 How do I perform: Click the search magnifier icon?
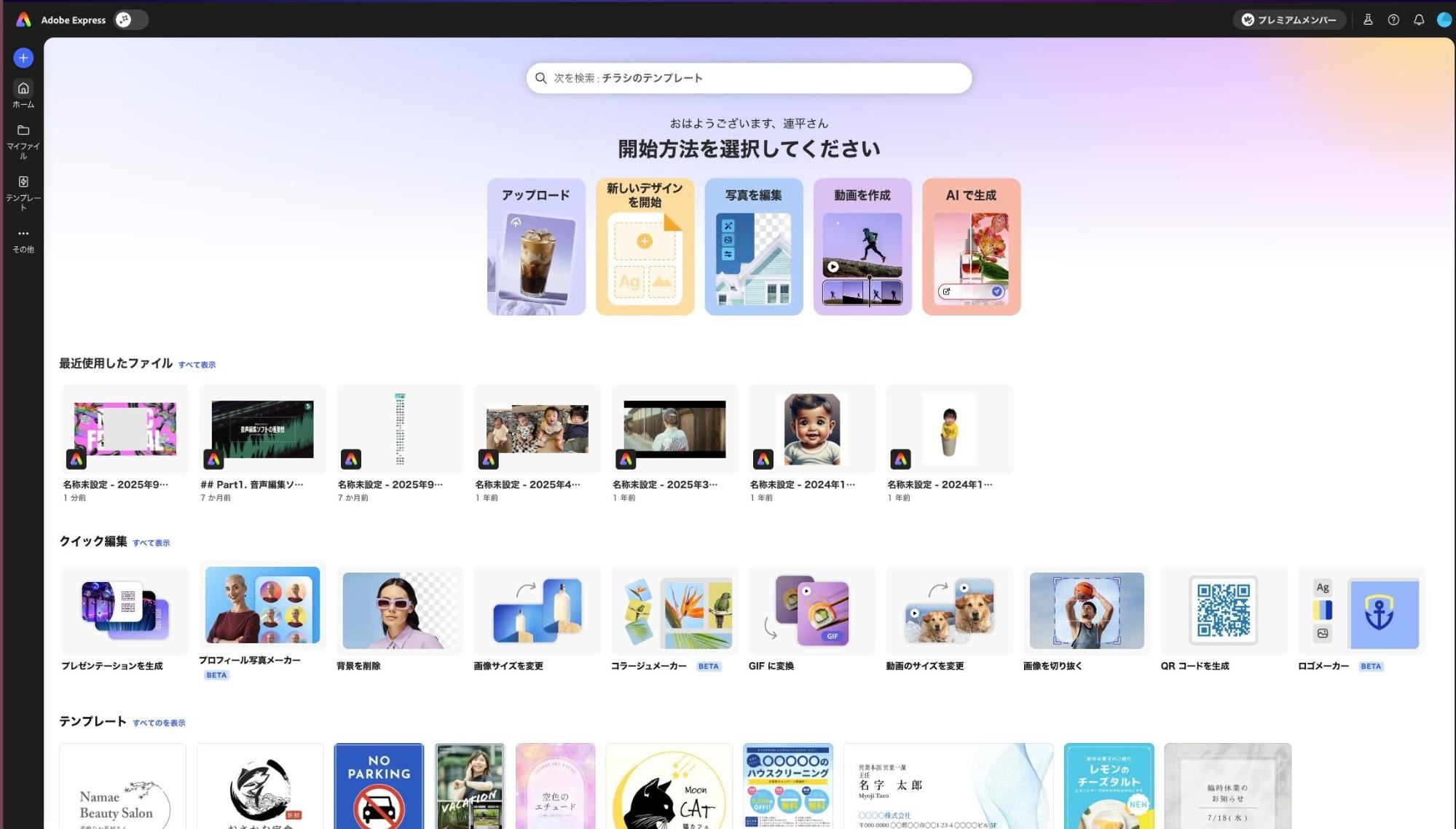541,78
